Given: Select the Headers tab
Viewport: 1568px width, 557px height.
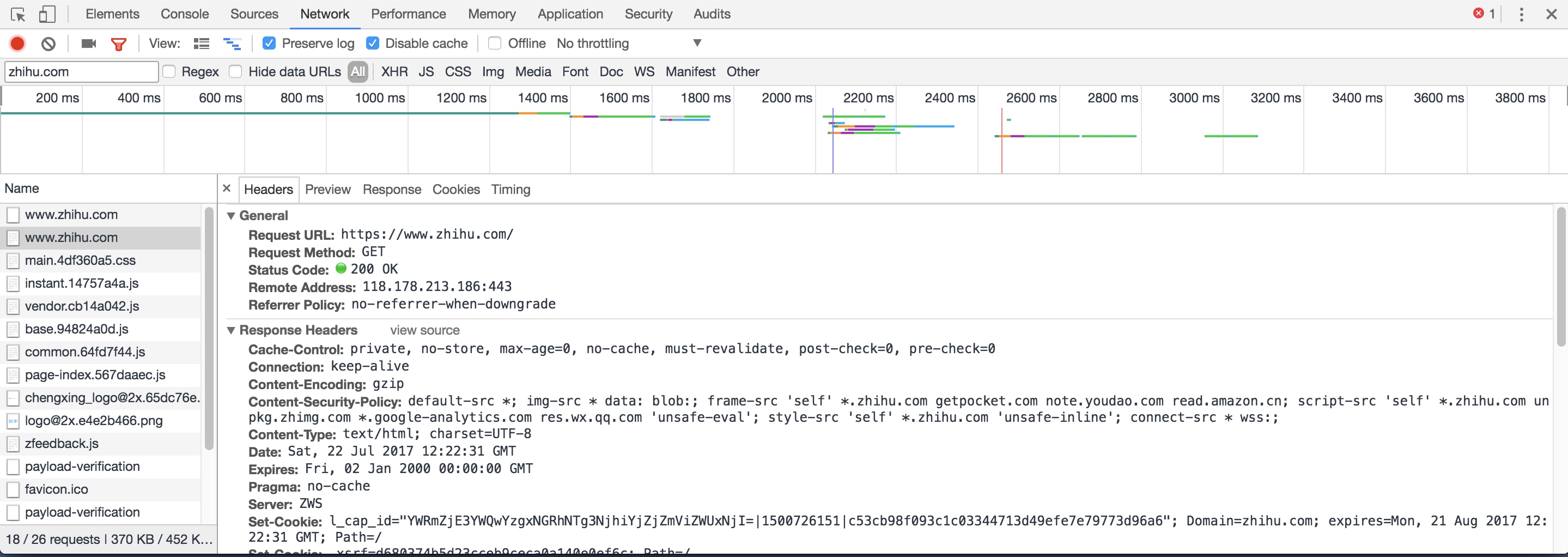Looking at the screenshot, I should [269, 189].
